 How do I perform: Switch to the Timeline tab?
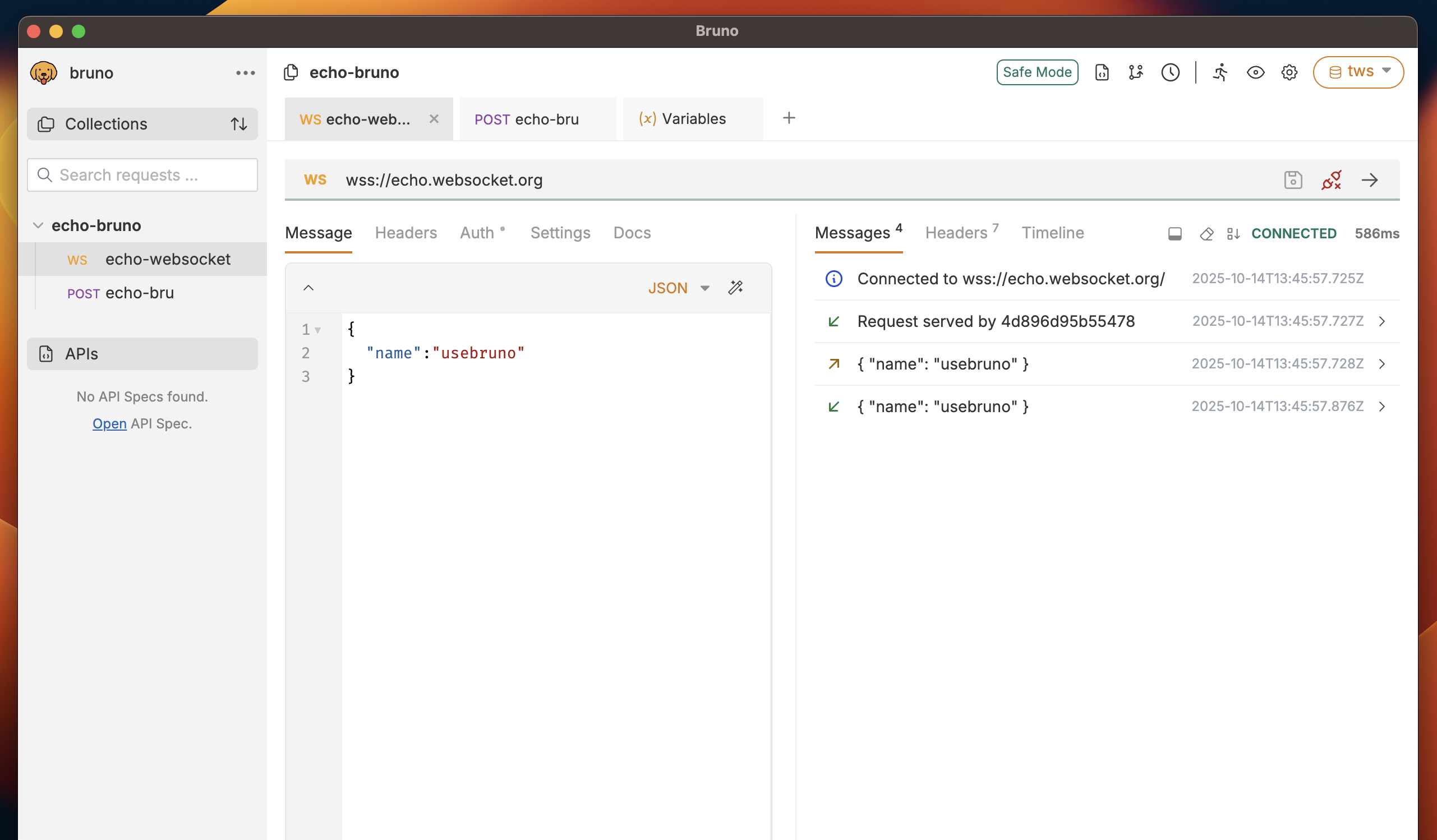coord(1052,233)
